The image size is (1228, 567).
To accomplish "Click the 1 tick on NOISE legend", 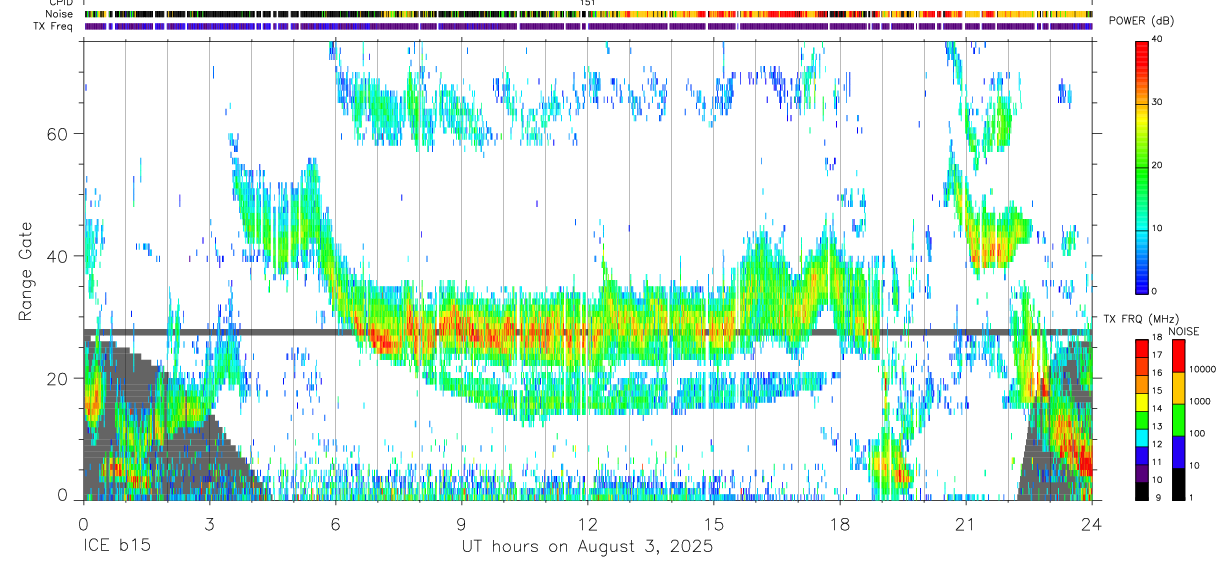I will tap(1192, 497).
